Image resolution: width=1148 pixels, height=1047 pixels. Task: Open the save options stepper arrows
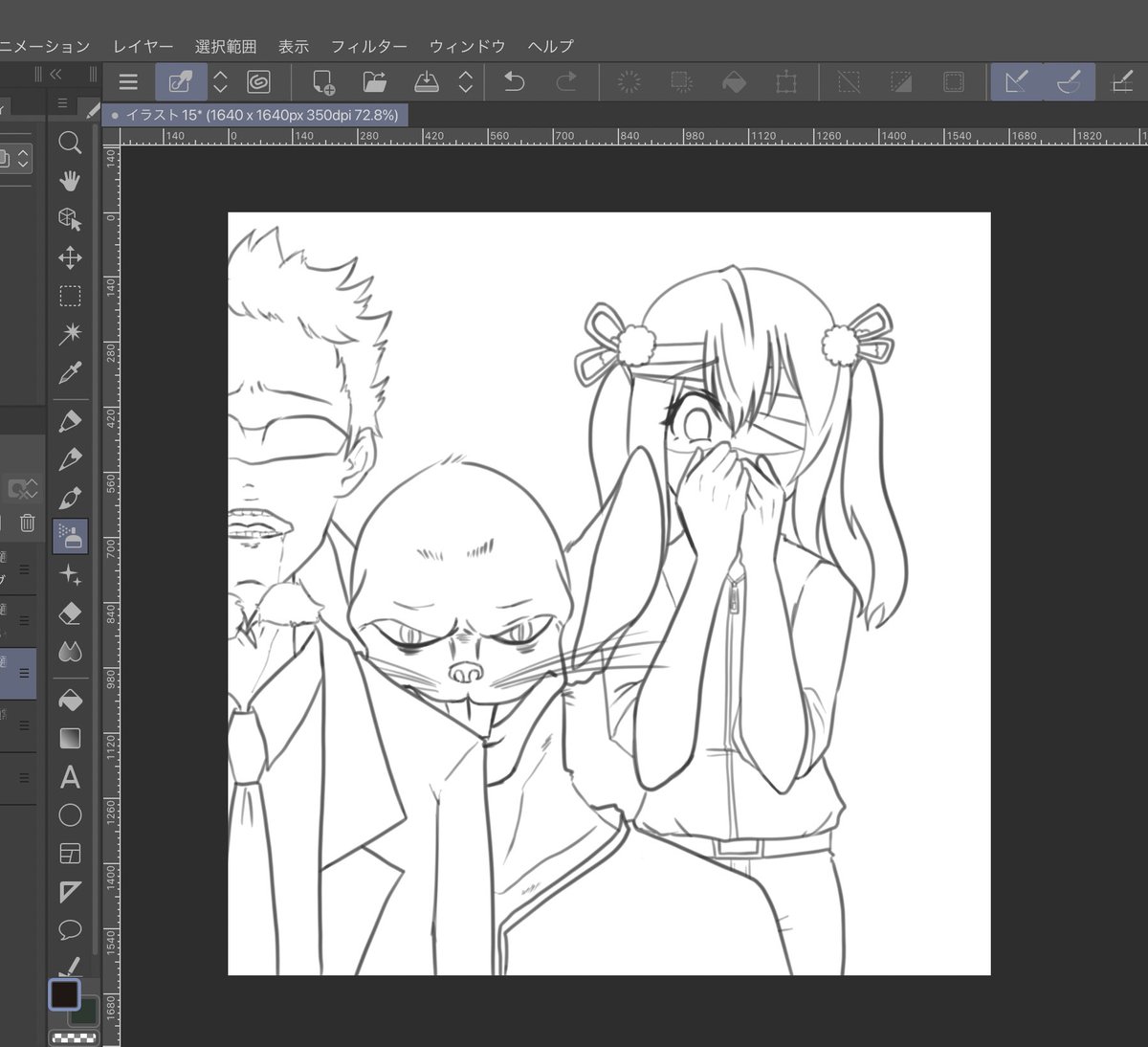click(466, 82)
